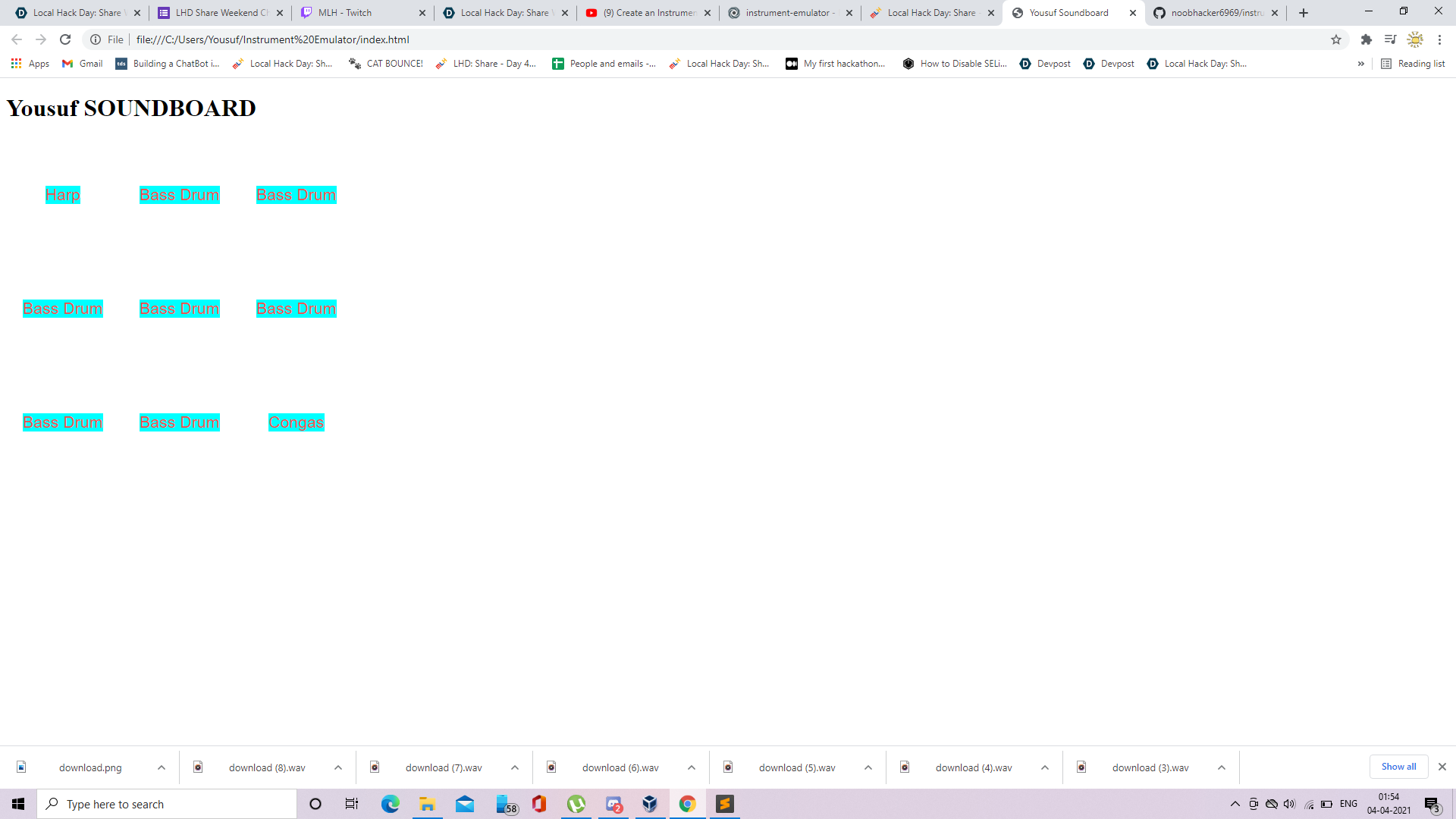Play the Congas sound pad
This screenshot has height=819, width=1456.
pyautogui.click(x=296, y=422)
